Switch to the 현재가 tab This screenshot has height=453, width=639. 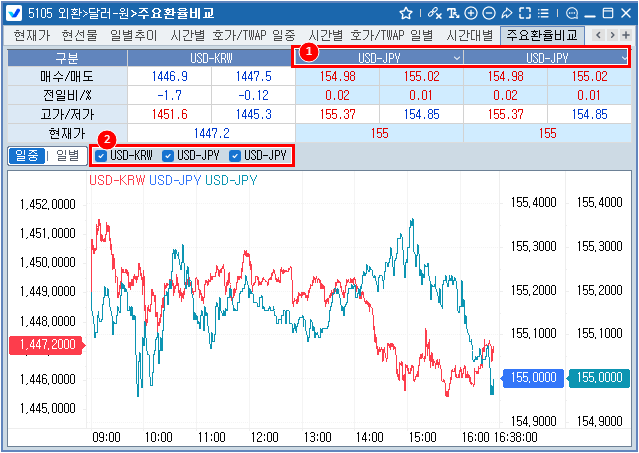tap(31, 35)
